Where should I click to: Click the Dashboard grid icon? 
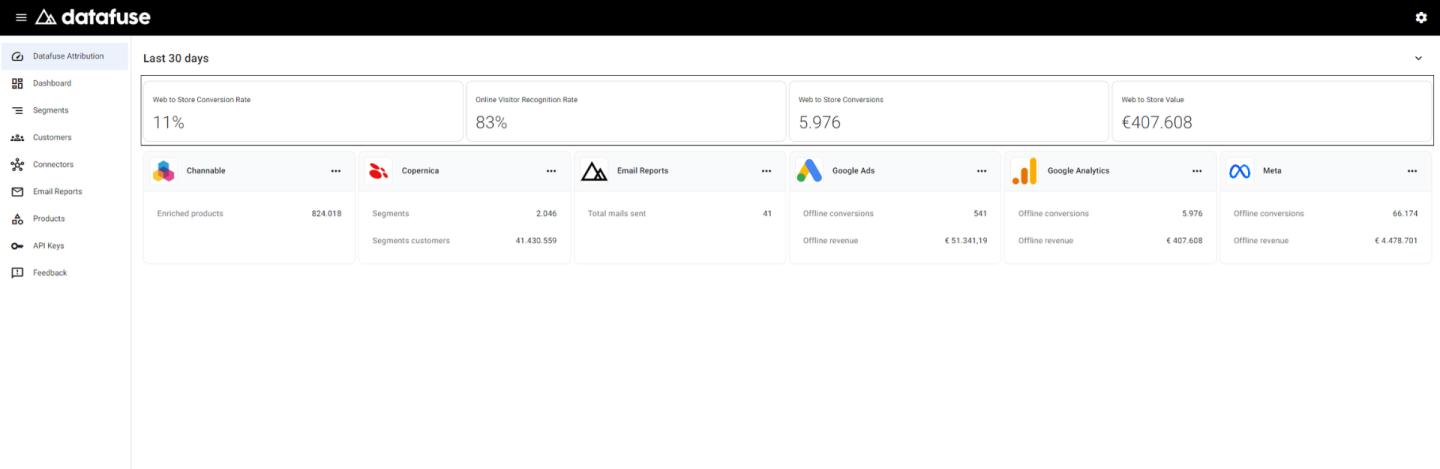click(x=17, y=83)
